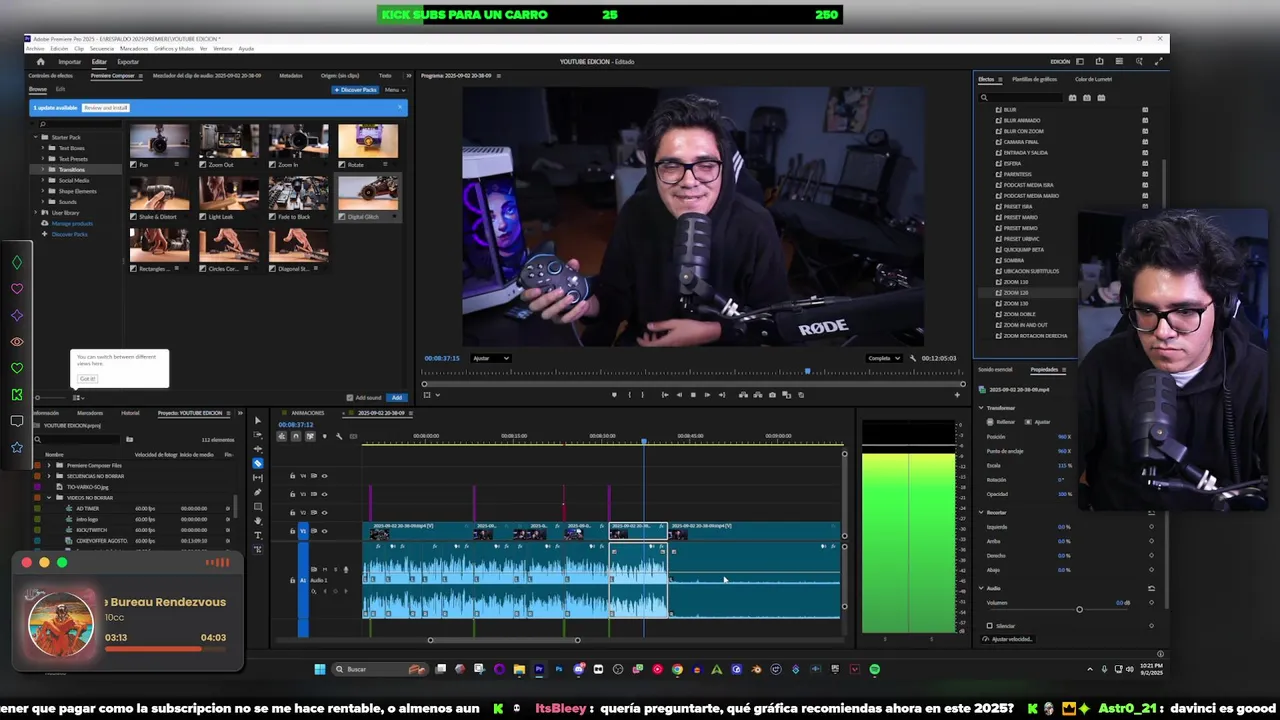
Task: Toggle V3 track visibility eye
Action: pos(324,494)
